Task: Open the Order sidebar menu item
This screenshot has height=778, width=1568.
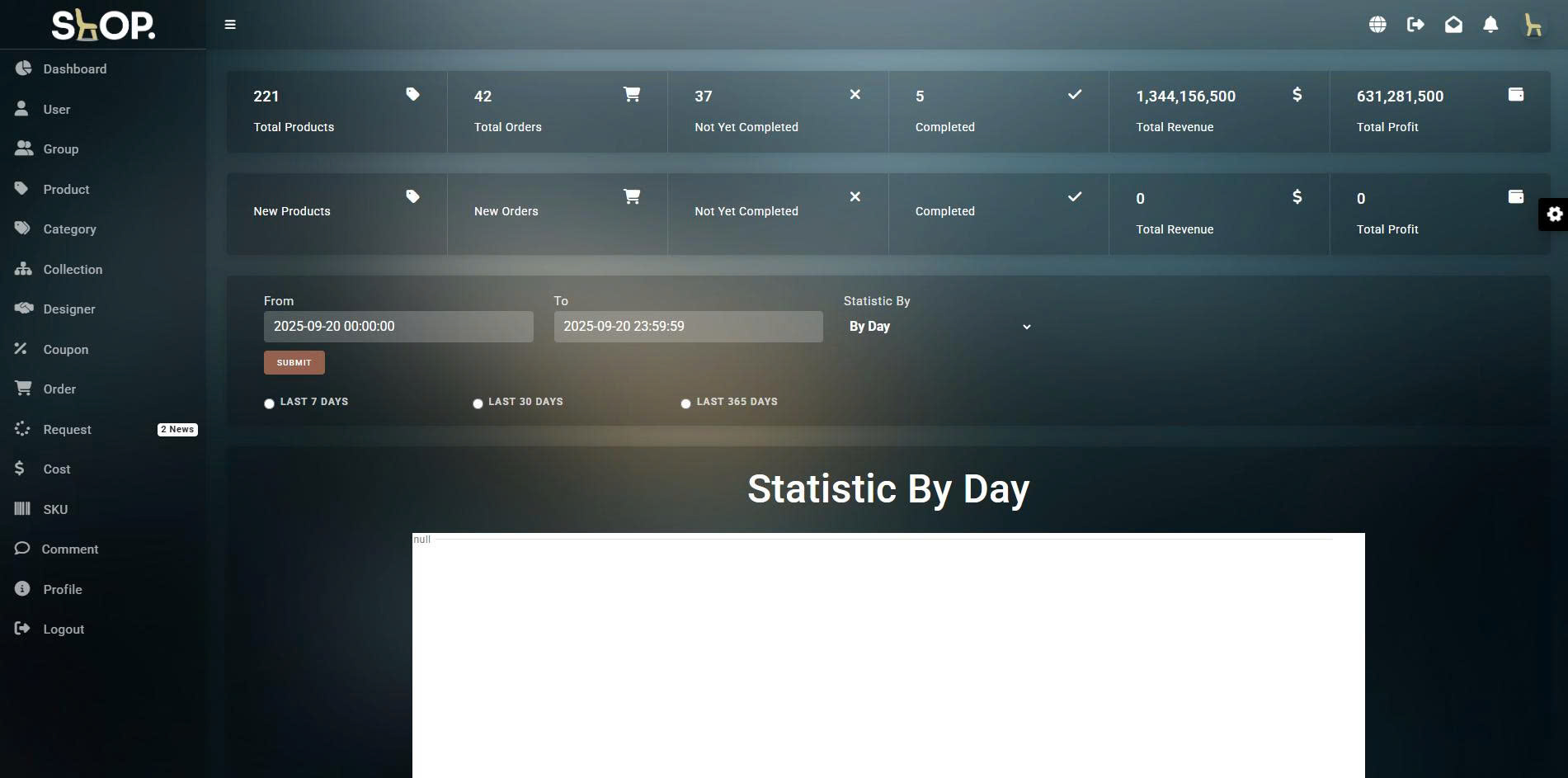Action: pos(59,389)
